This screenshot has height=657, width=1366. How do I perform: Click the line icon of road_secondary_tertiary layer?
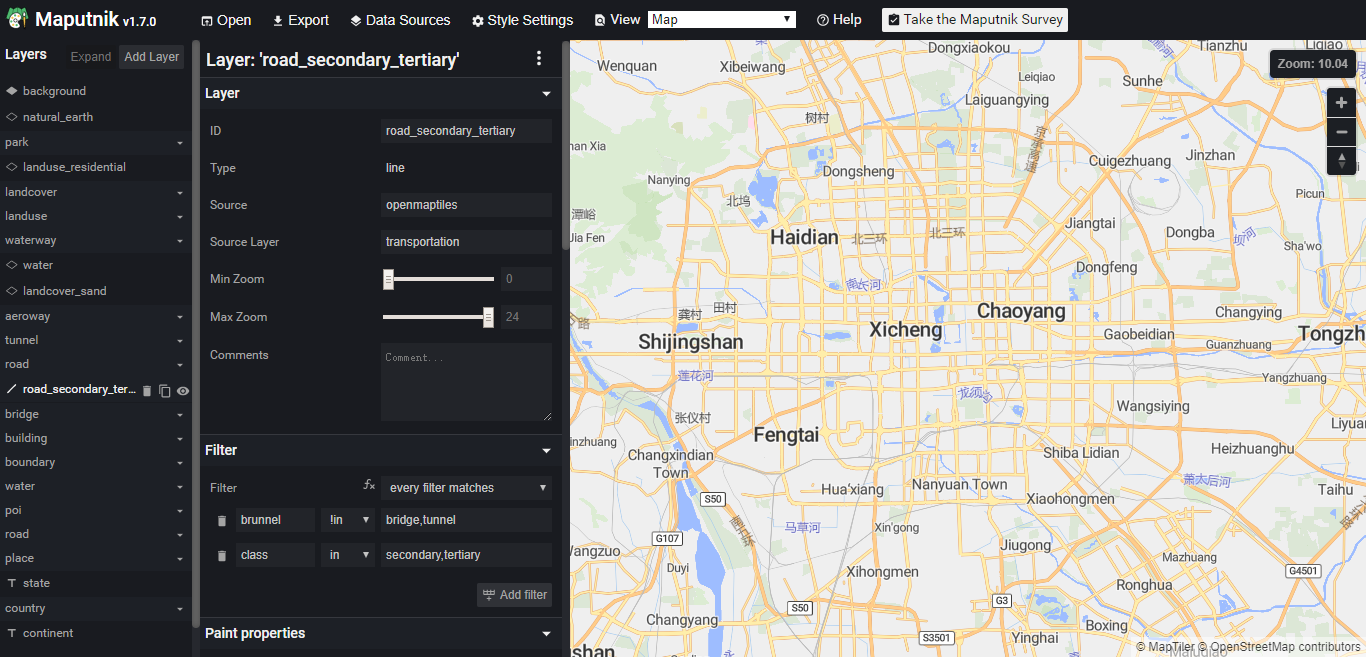click(x=12, y=389)
